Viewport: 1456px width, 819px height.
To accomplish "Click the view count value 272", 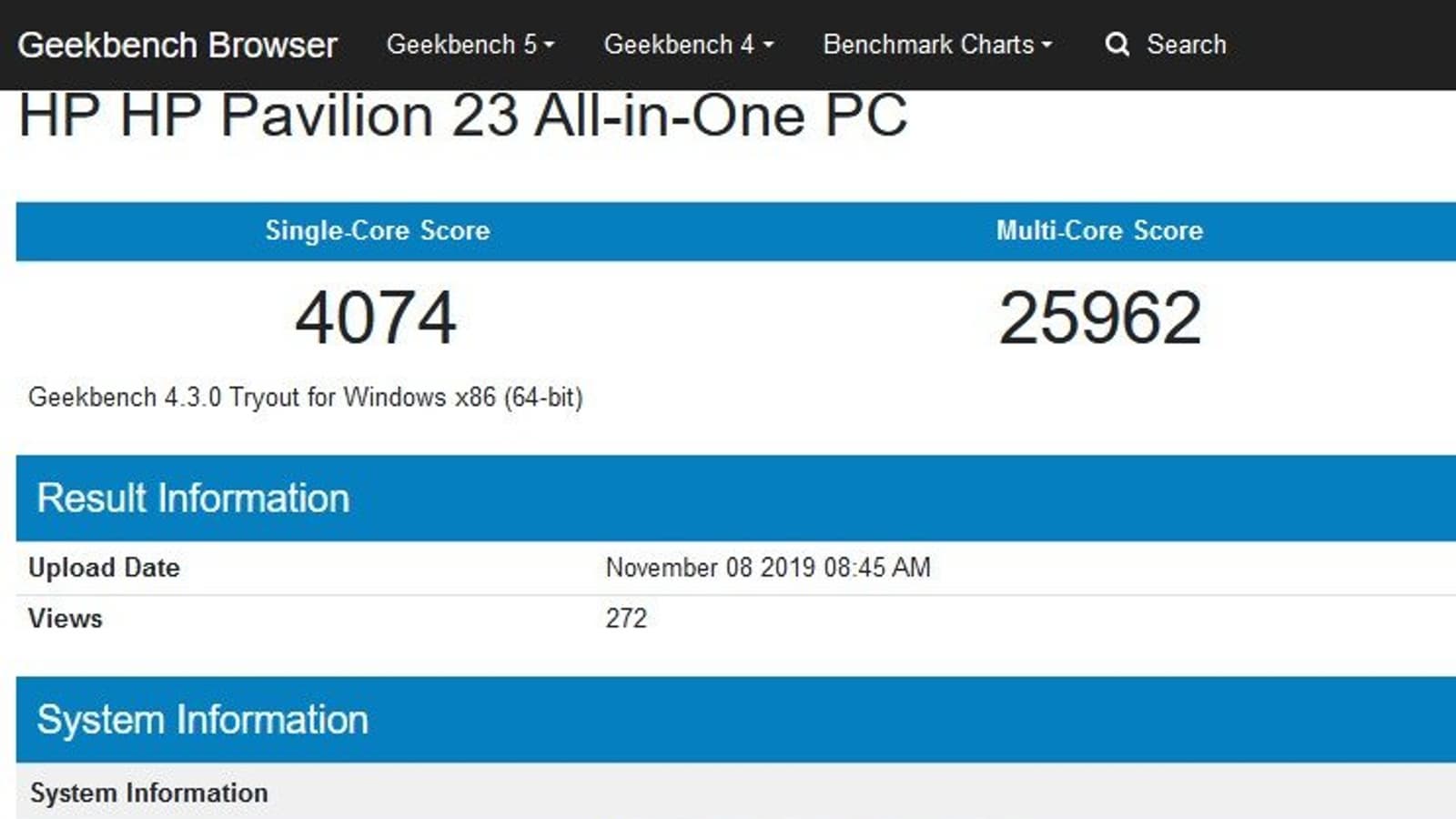I will click(626, 619).
